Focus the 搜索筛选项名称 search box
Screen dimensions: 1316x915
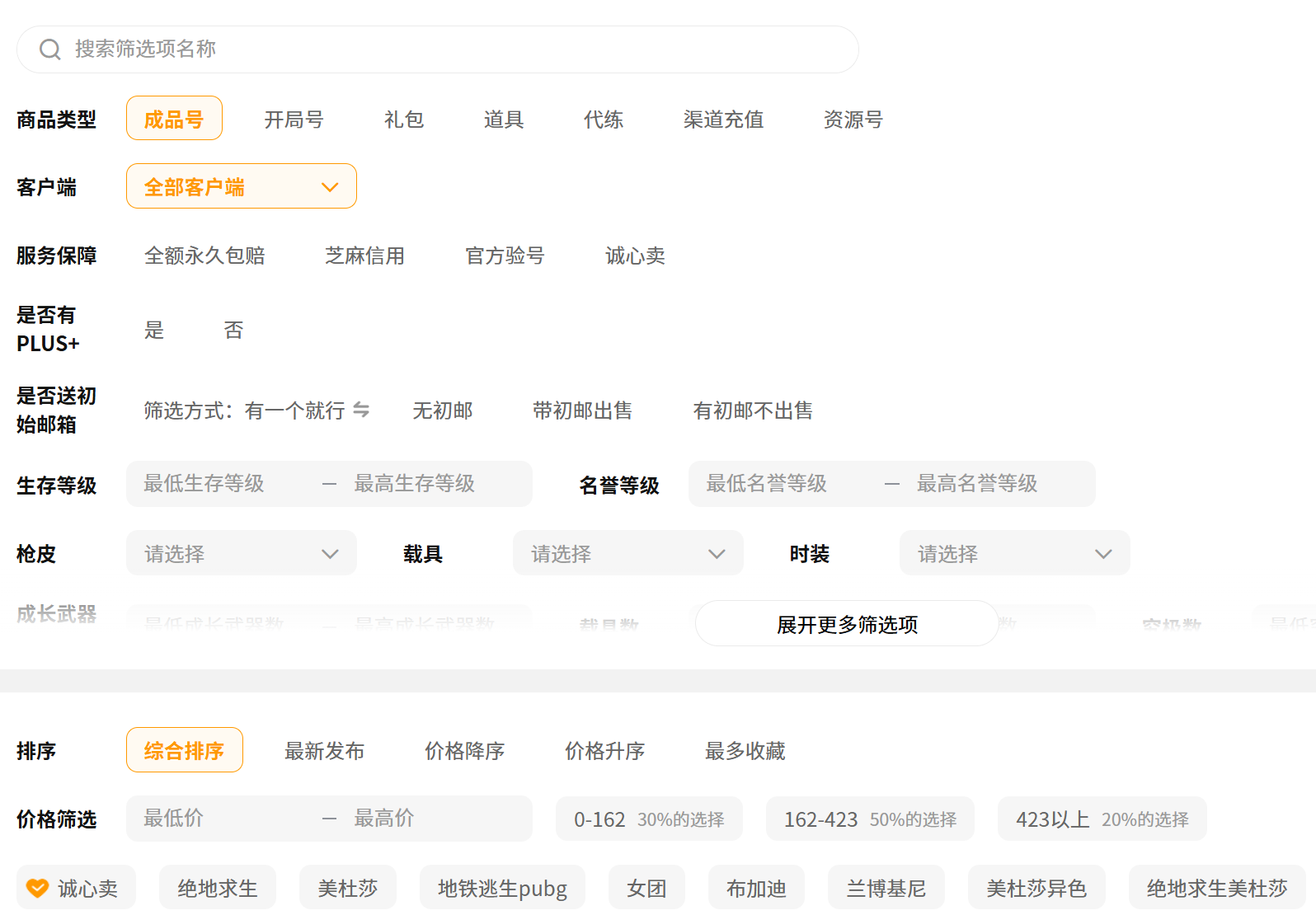[x=454, y=49]
